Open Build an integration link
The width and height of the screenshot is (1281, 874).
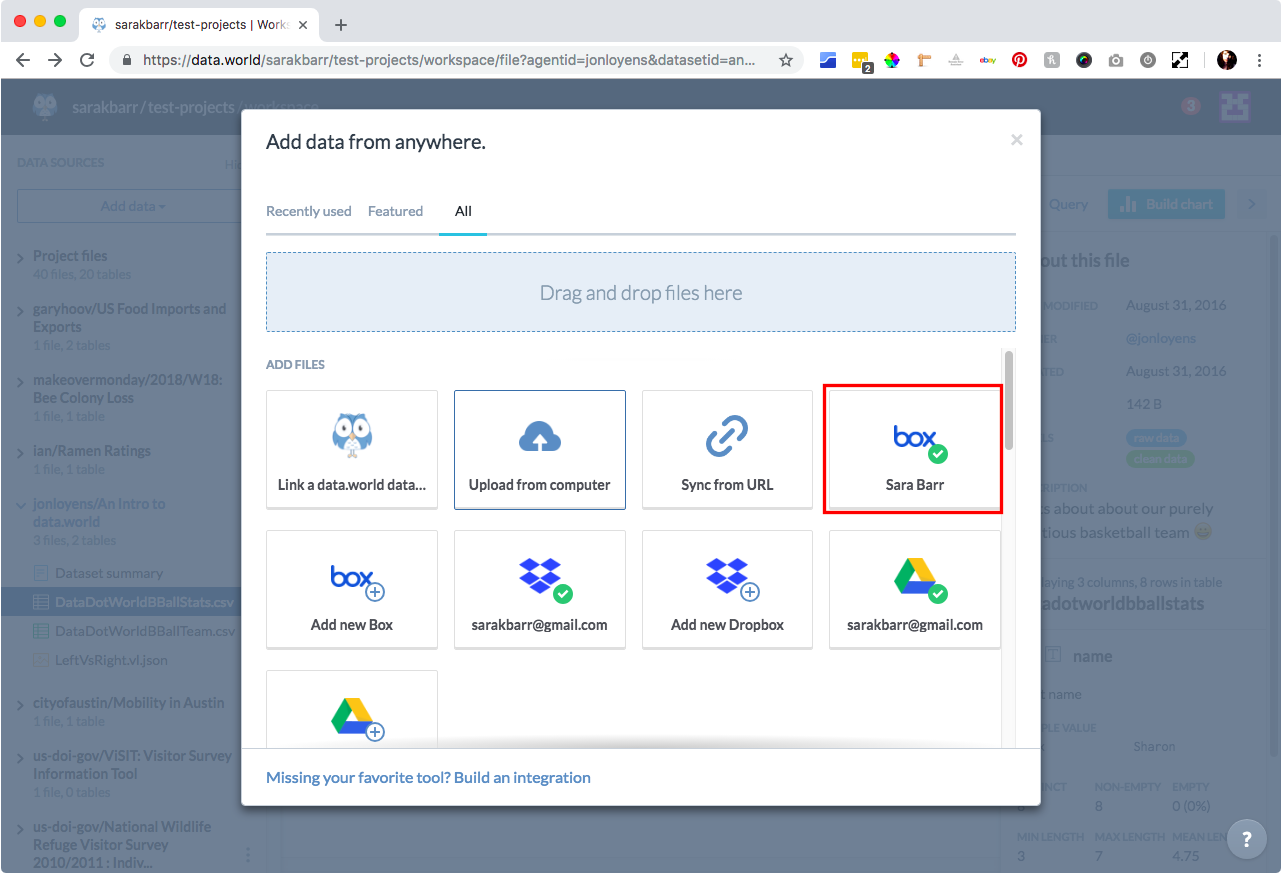tap(522, 777)
